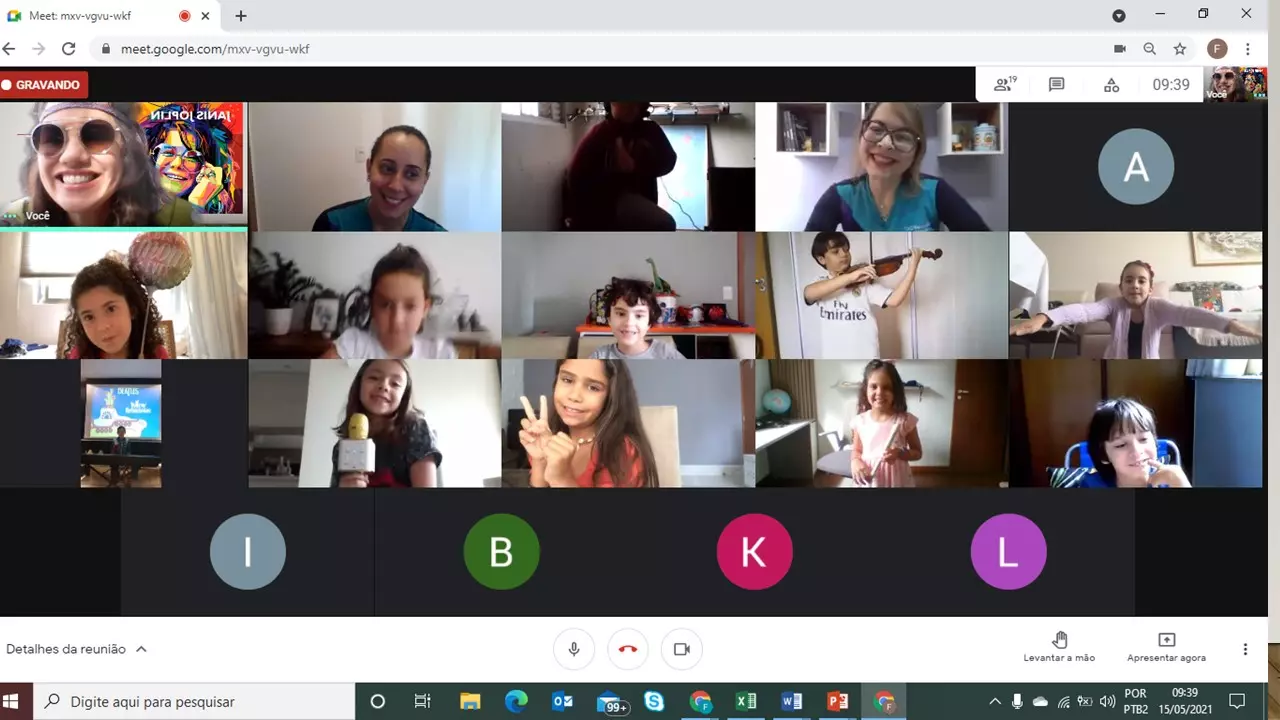
Task: Click Apresentar agora to share screen
Action: coord(1166,647)
